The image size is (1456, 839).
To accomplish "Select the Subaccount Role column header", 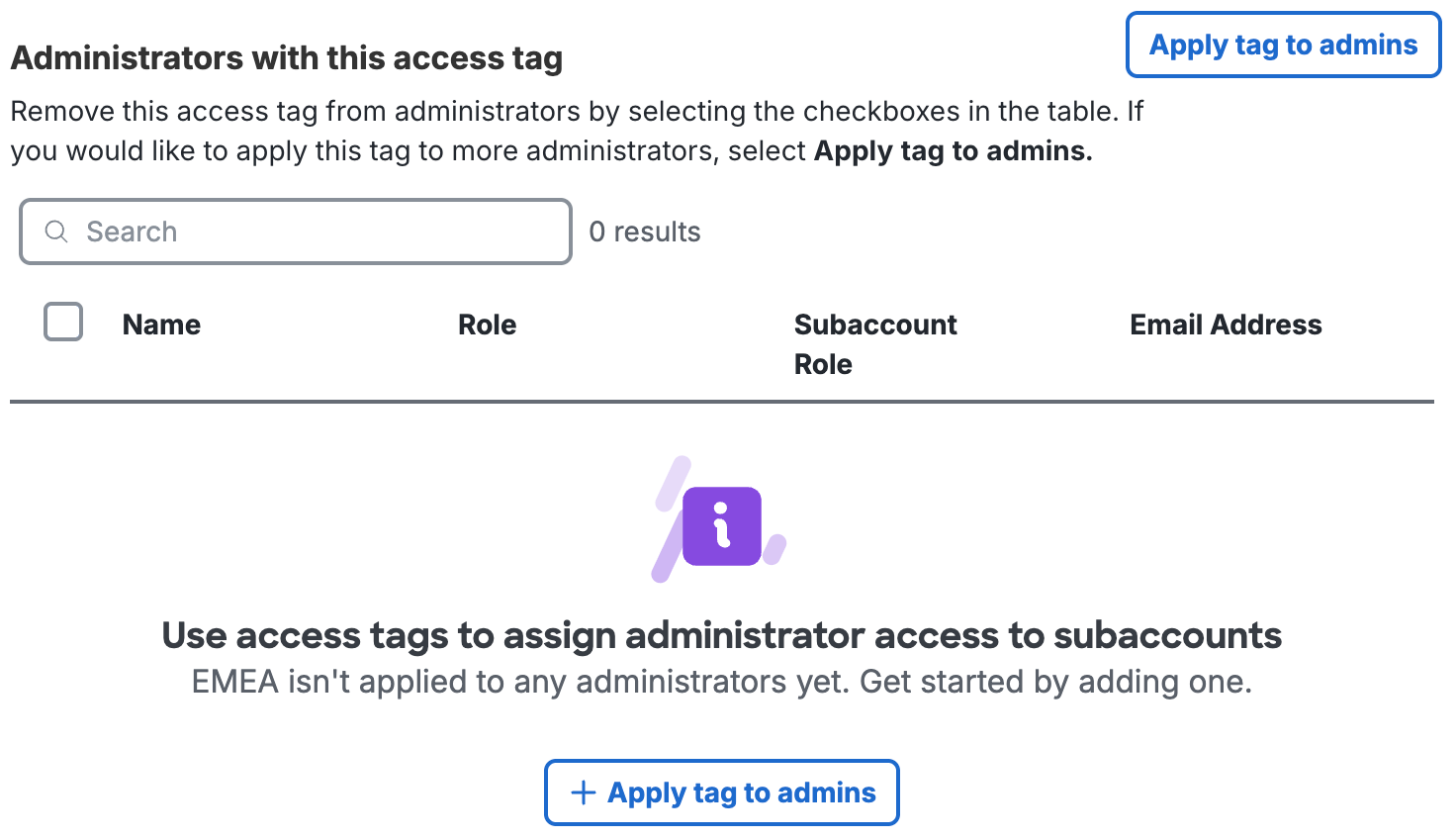I will (875, 343).
